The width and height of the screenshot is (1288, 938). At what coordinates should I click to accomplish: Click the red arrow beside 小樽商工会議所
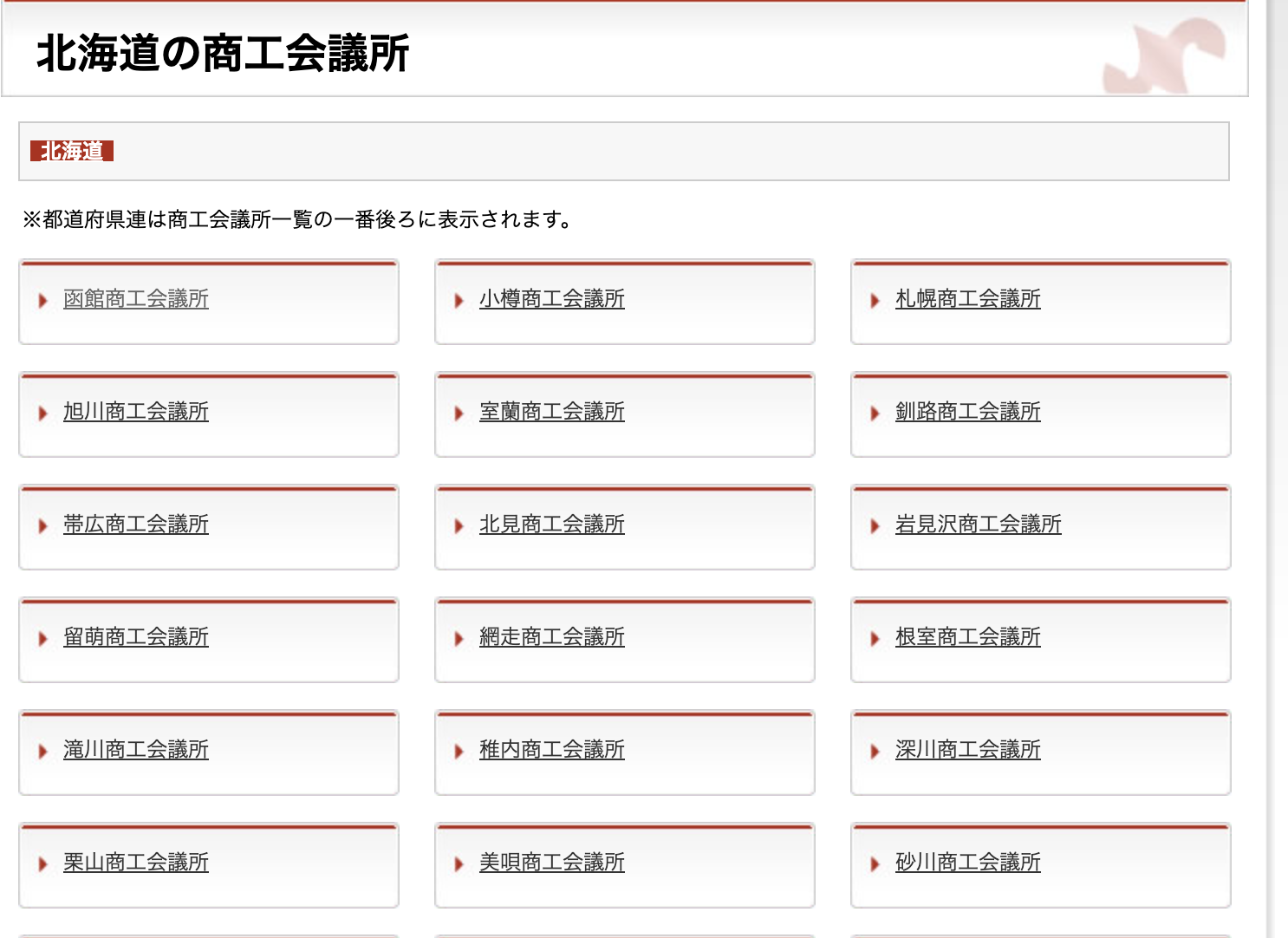pos(459,301)
